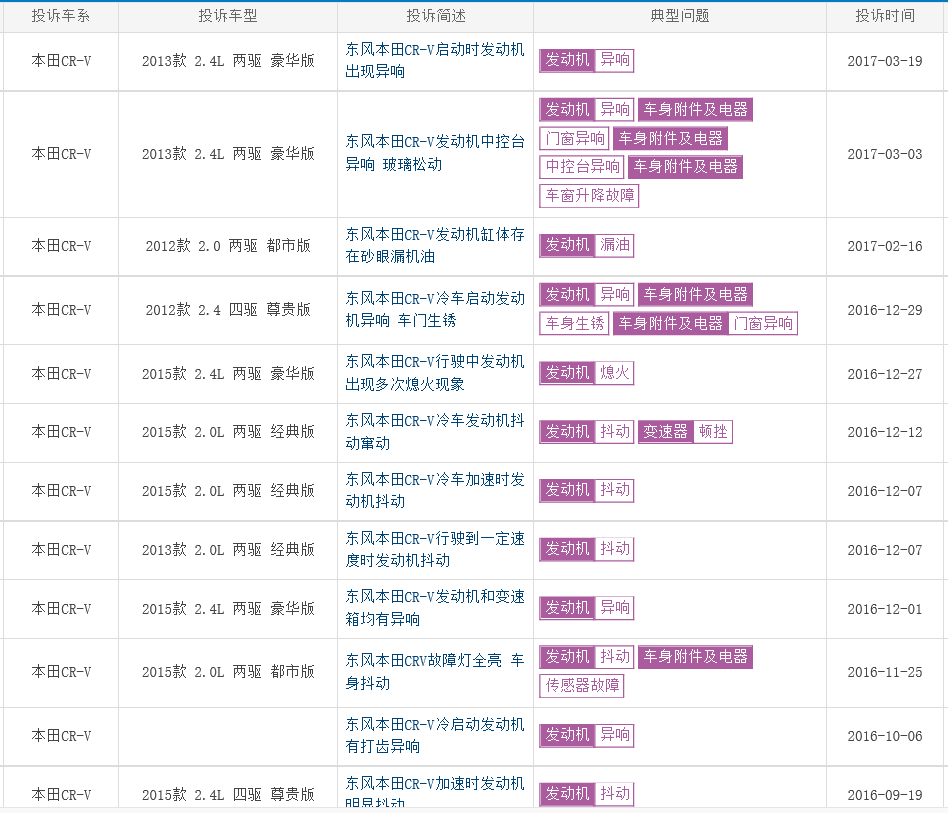Open the CRV故障灯全亮 车身抖动 complaint

tap(434, 672)
